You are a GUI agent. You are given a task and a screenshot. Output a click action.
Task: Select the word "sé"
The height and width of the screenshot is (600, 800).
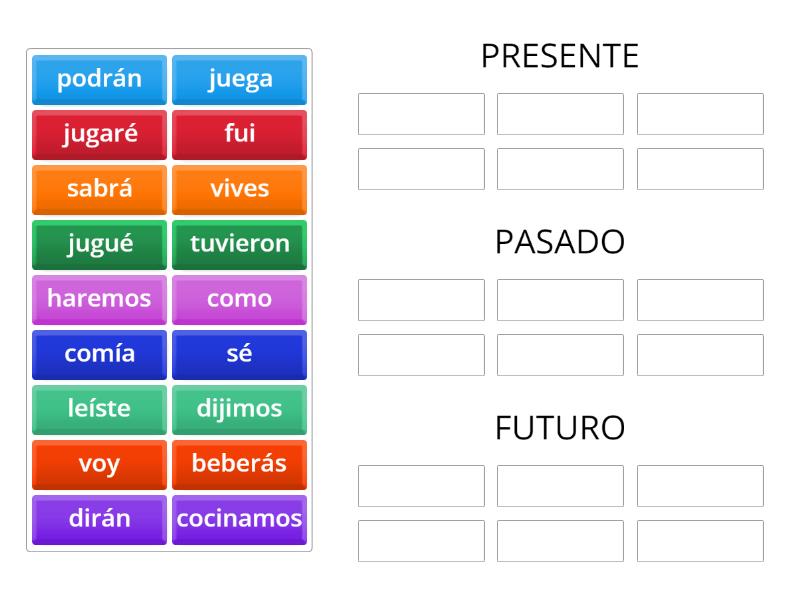point(239,354)
